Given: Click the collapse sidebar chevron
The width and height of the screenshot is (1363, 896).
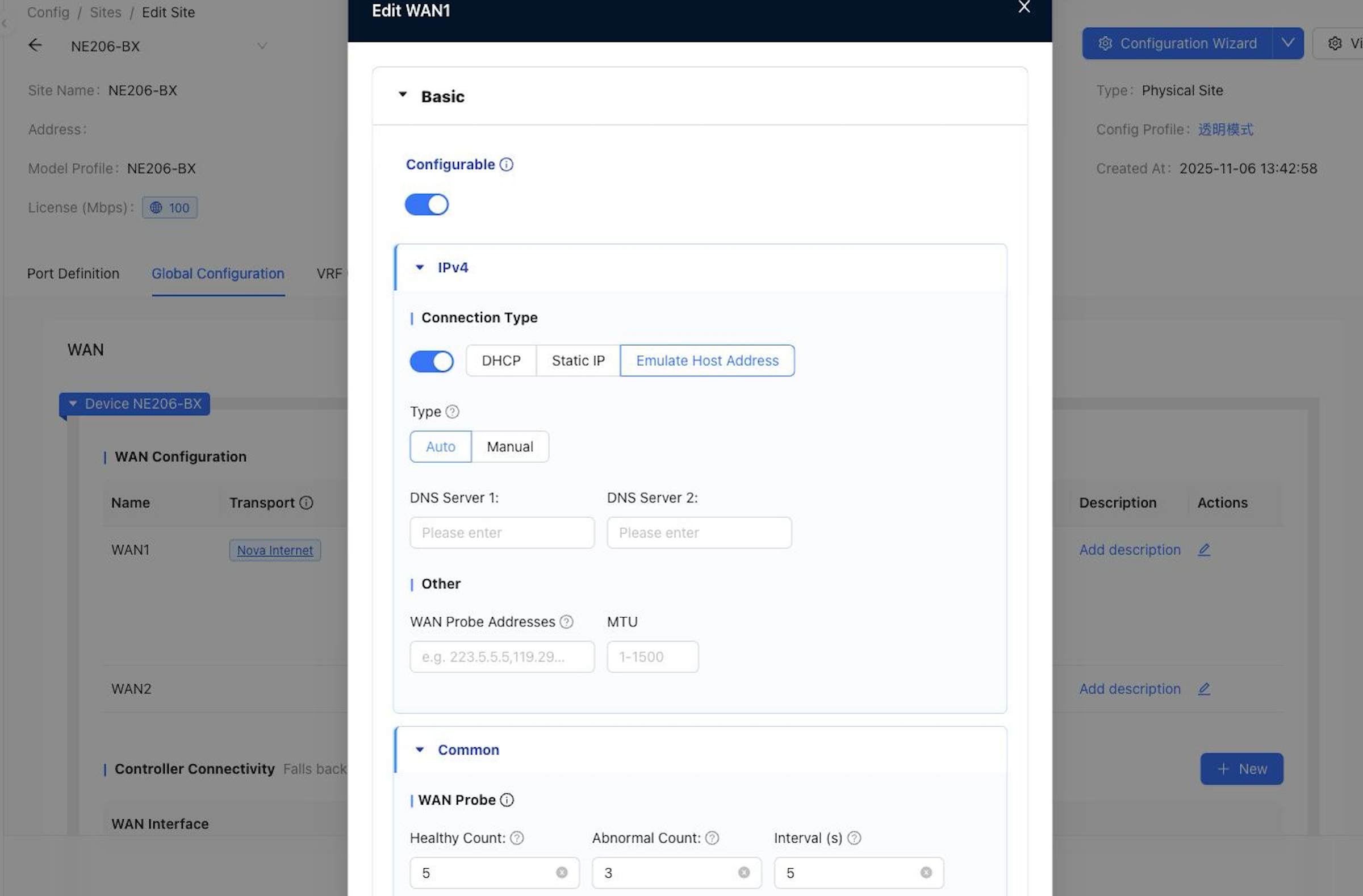Looking at the screenshot, I should pyautogui.click(x=5, y=23).
